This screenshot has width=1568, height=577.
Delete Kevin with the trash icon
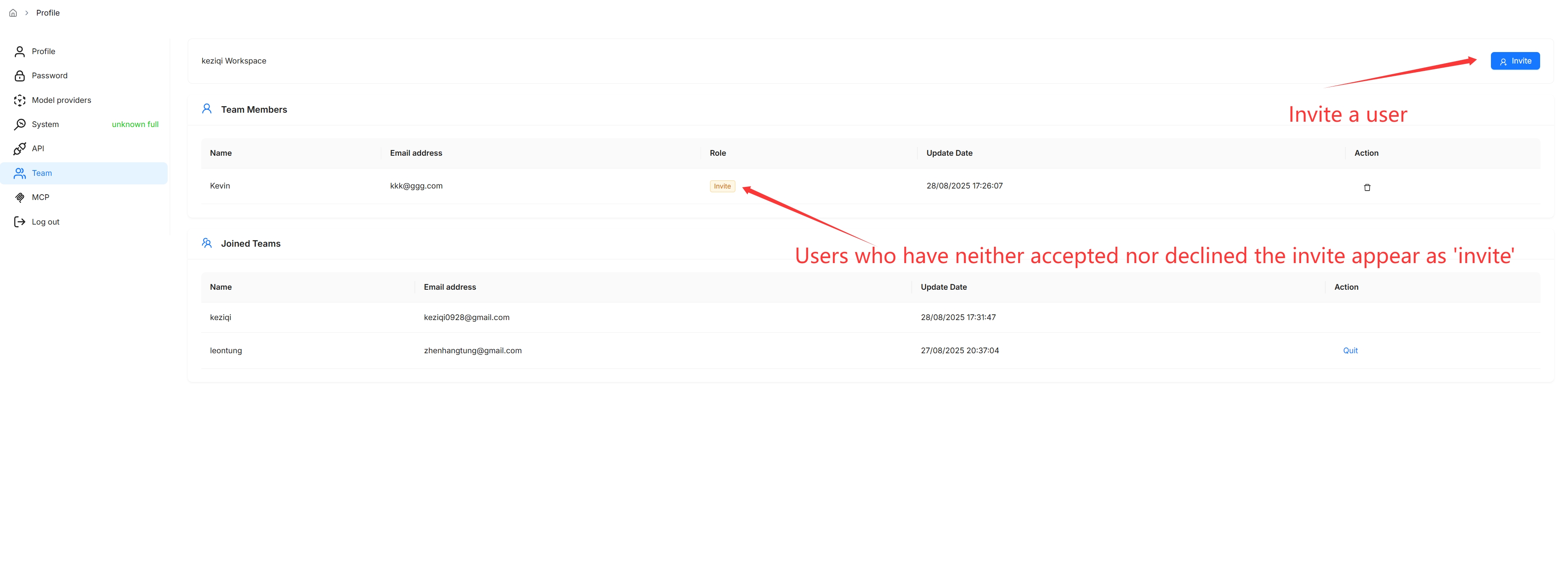[1367, 187]
